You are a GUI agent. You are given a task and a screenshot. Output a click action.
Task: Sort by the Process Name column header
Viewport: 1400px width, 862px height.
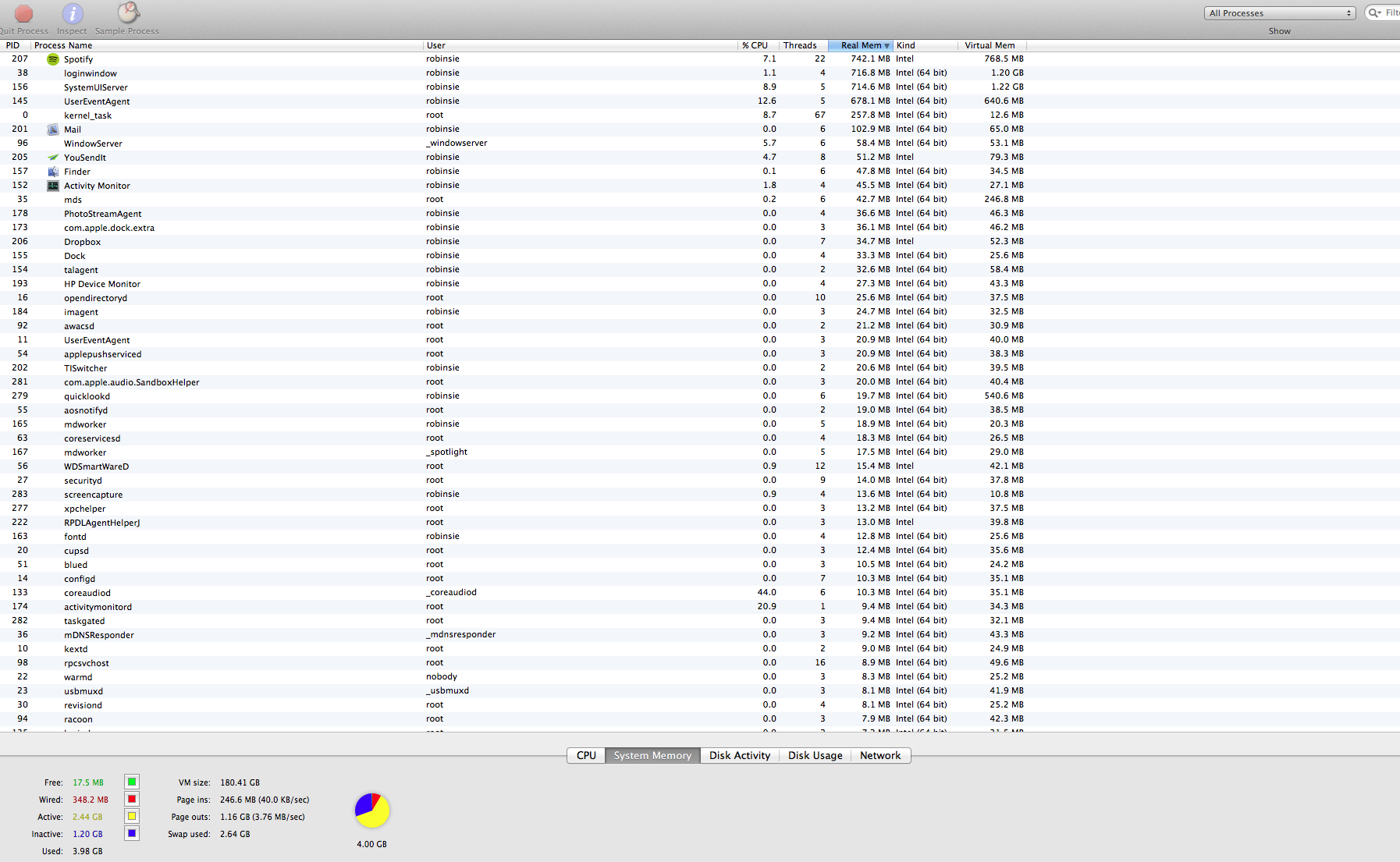point(227,45)
